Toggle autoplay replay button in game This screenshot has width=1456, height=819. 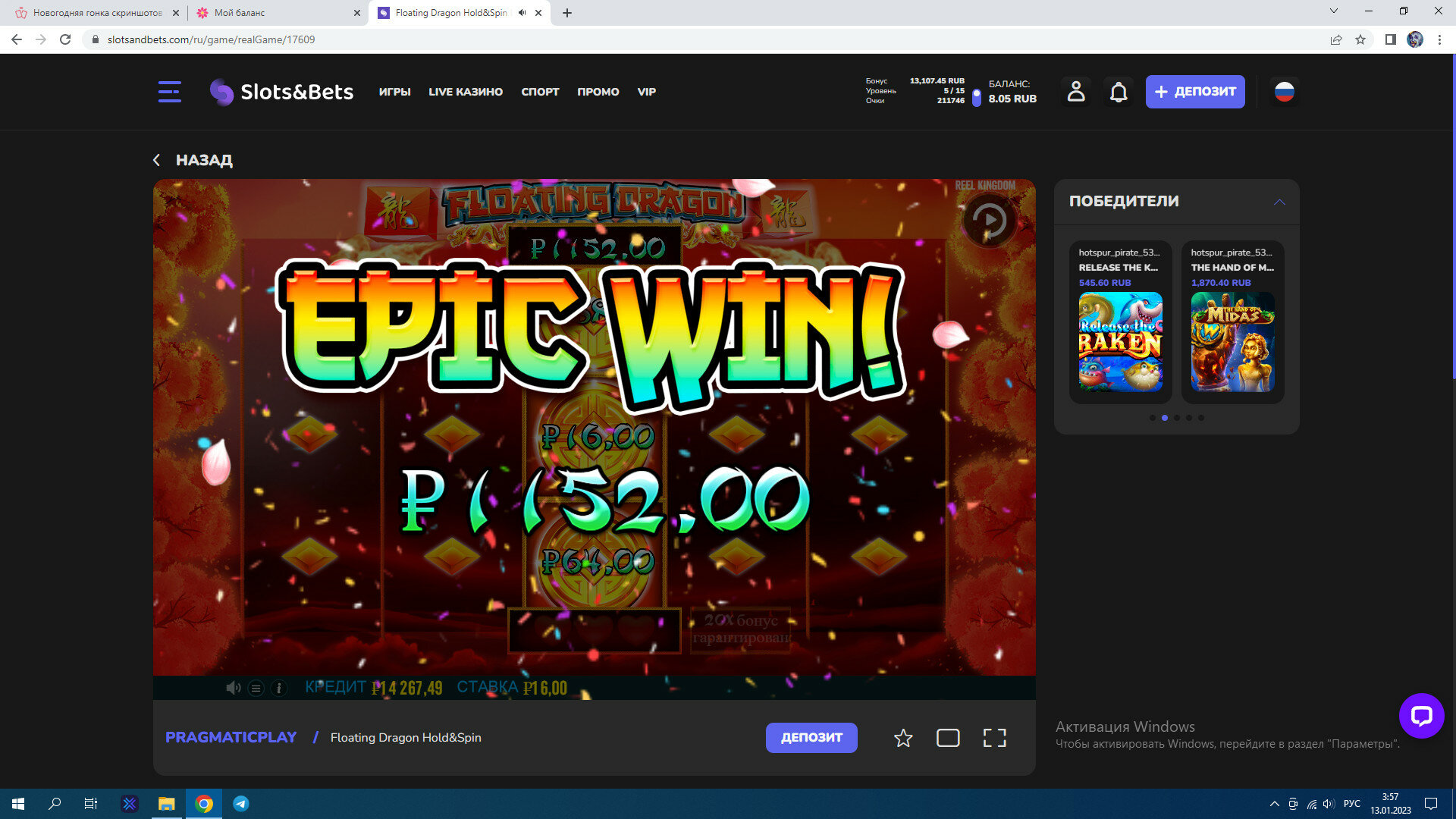989,220
